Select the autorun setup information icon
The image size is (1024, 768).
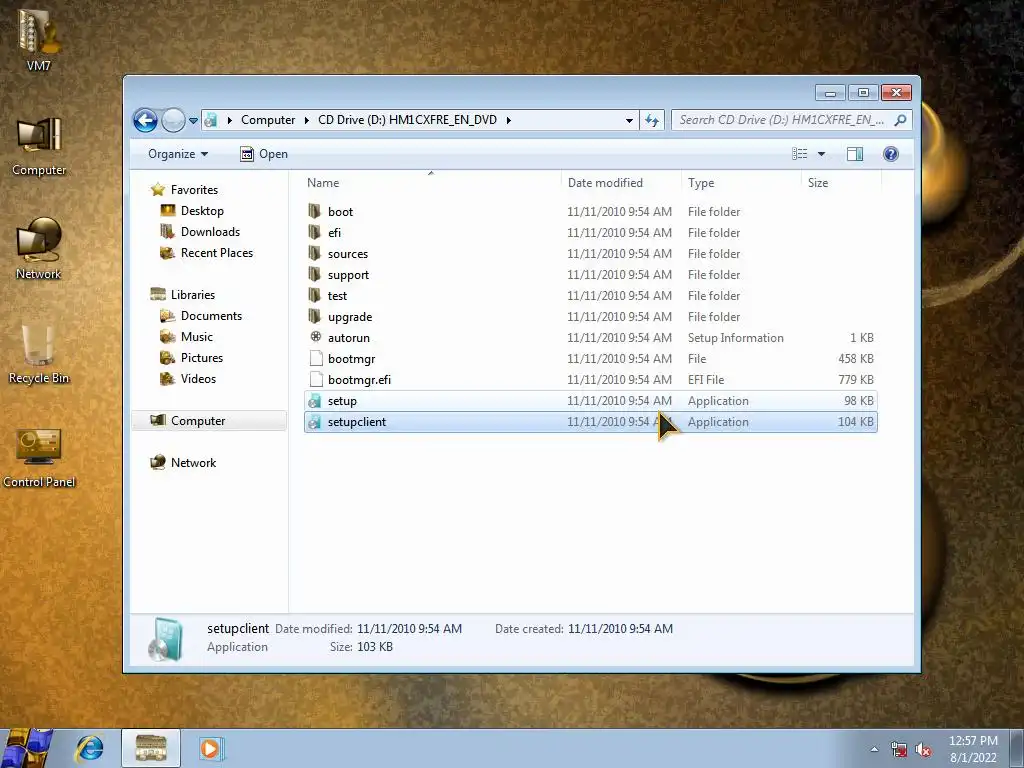(315, 337)
